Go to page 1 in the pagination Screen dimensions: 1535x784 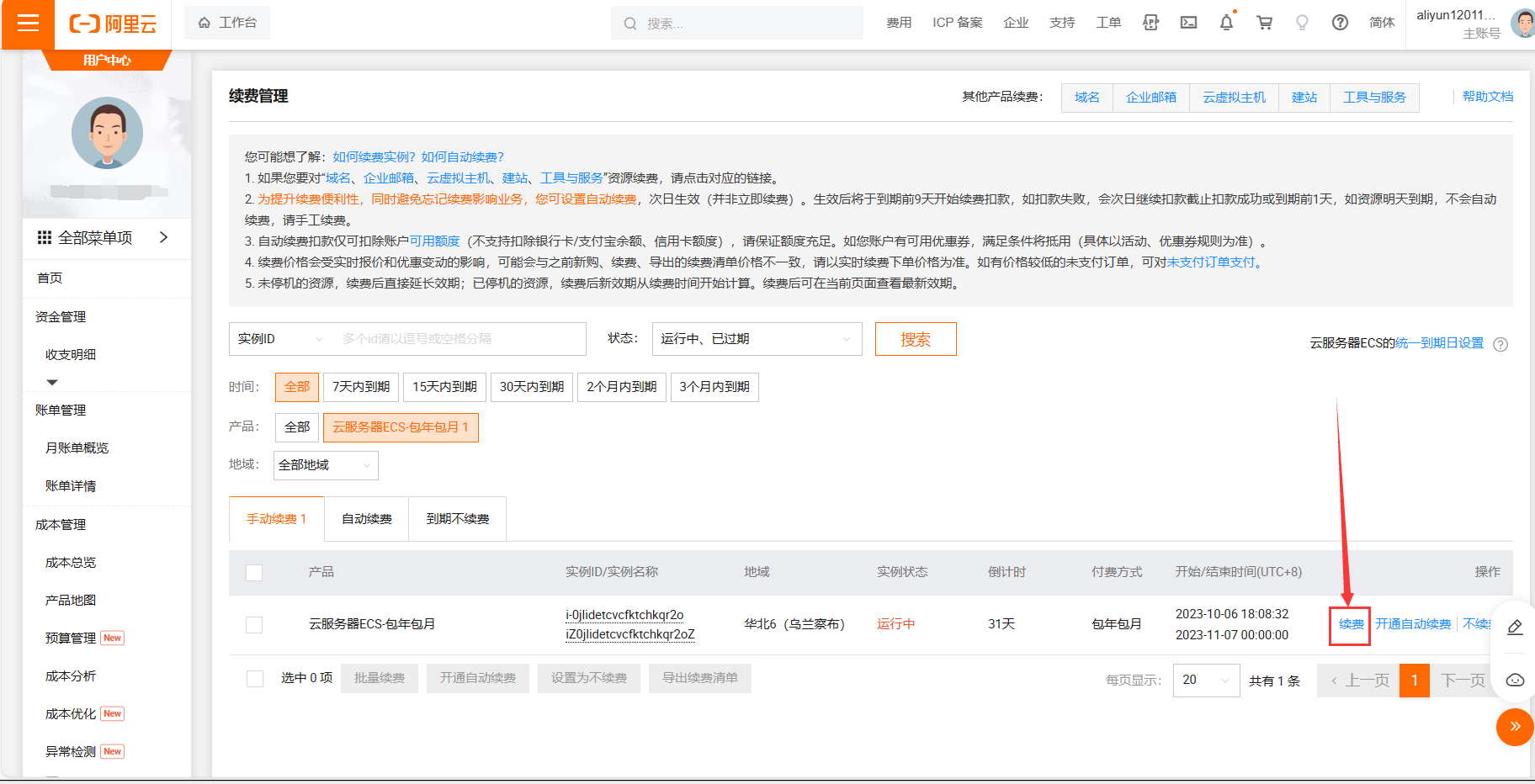click(1415, 680)
